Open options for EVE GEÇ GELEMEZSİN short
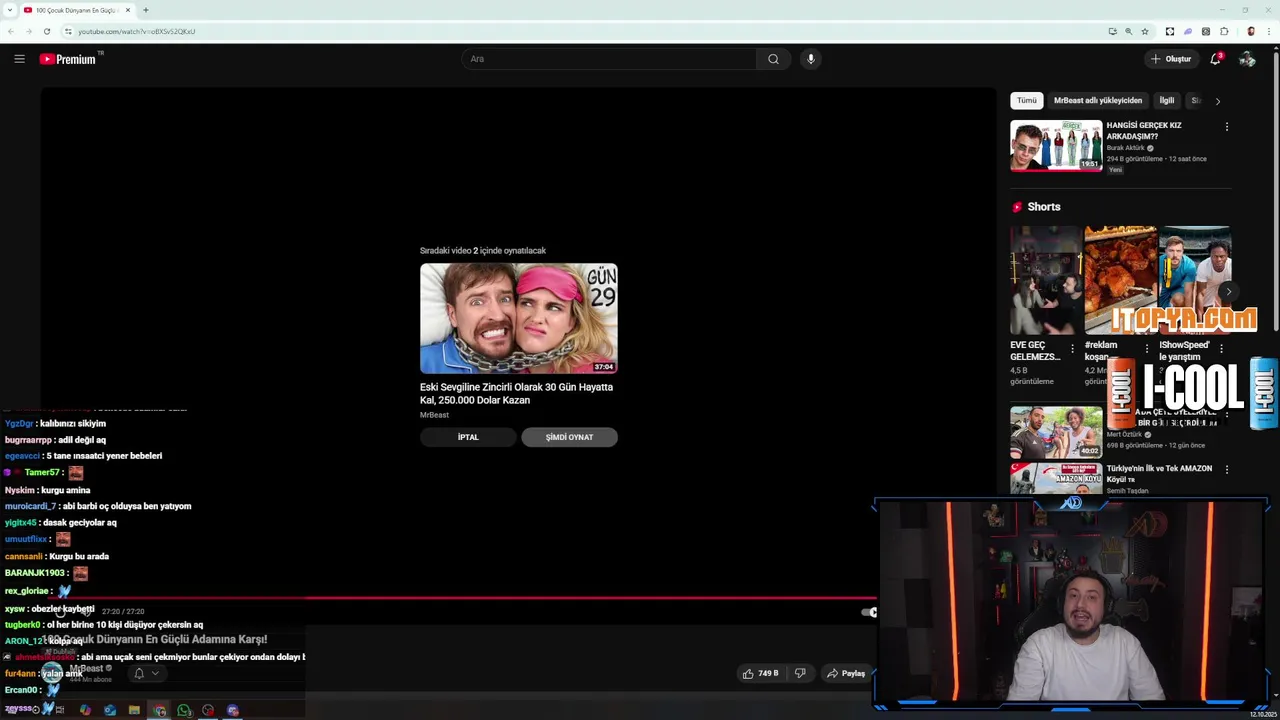This screenshot has height=720, width=1280. point(1072,349)
